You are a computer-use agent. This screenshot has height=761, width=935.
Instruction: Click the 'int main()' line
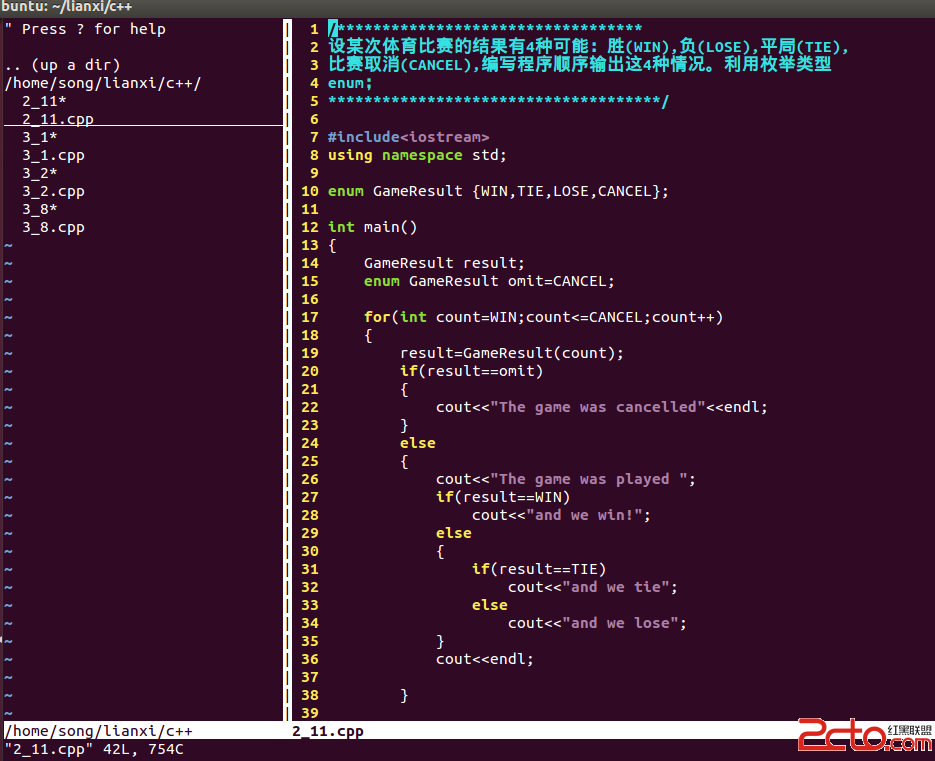click(x=372, y=227)
